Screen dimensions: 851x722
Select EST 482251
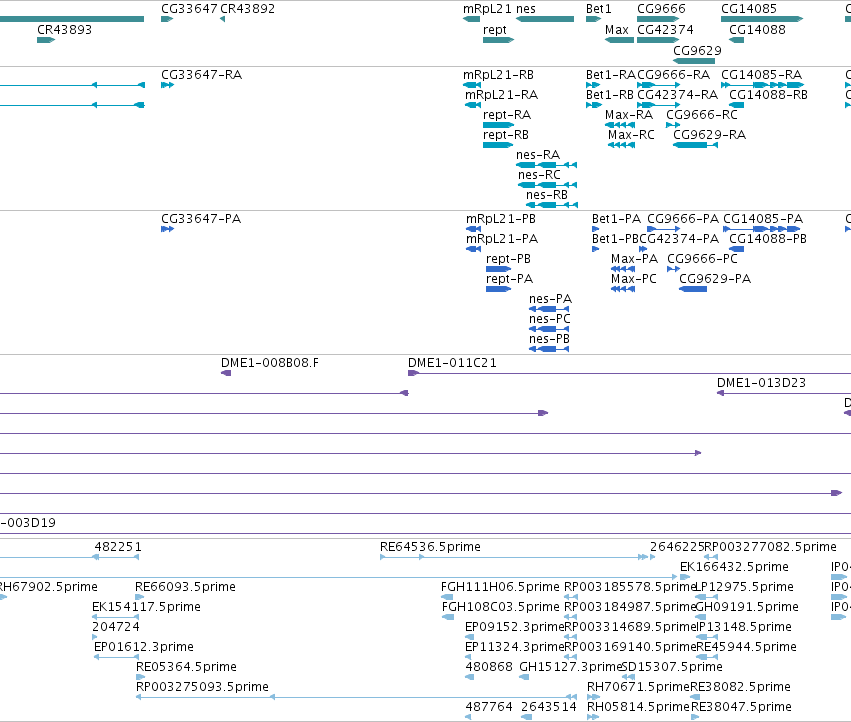(118, 547)
